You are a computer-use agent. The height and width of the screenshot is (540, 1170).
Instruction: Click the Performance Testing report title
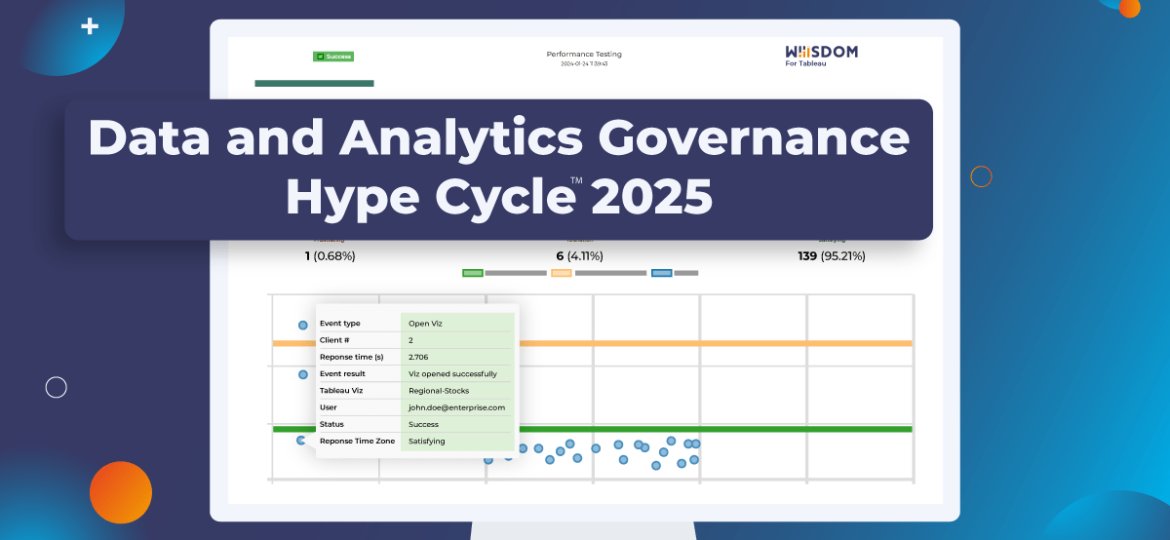point(584,54)
